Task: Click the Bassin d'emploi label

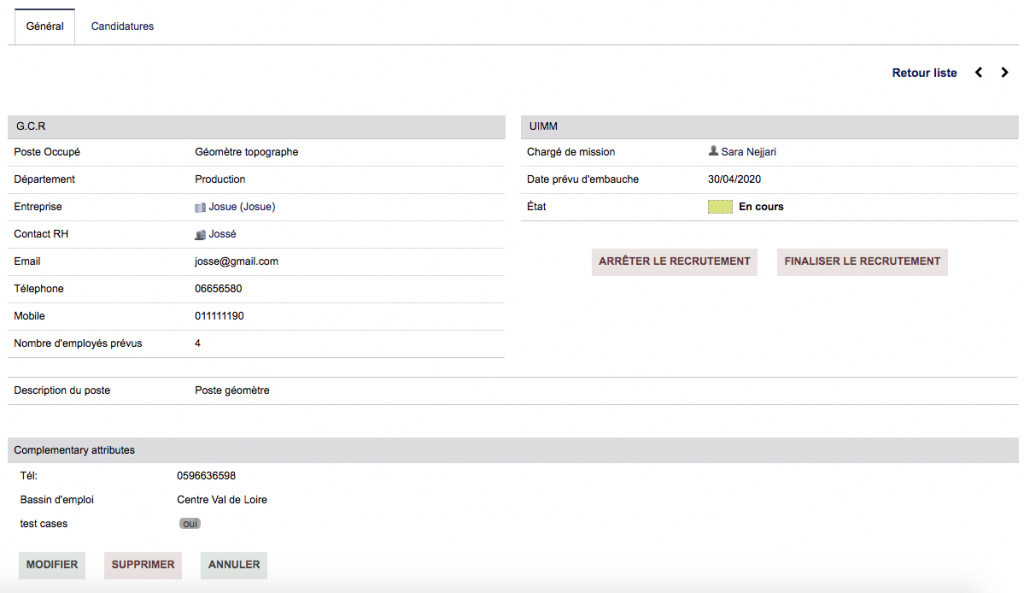Action: coord(57,500)
